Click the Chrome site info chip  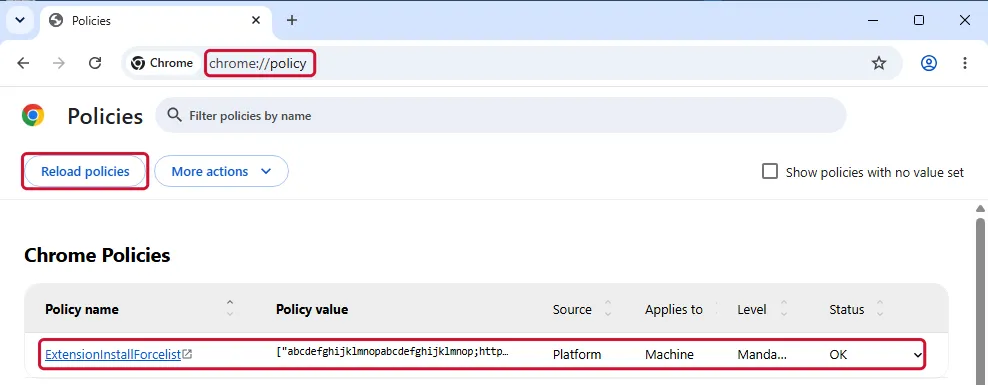coord(162,63)
